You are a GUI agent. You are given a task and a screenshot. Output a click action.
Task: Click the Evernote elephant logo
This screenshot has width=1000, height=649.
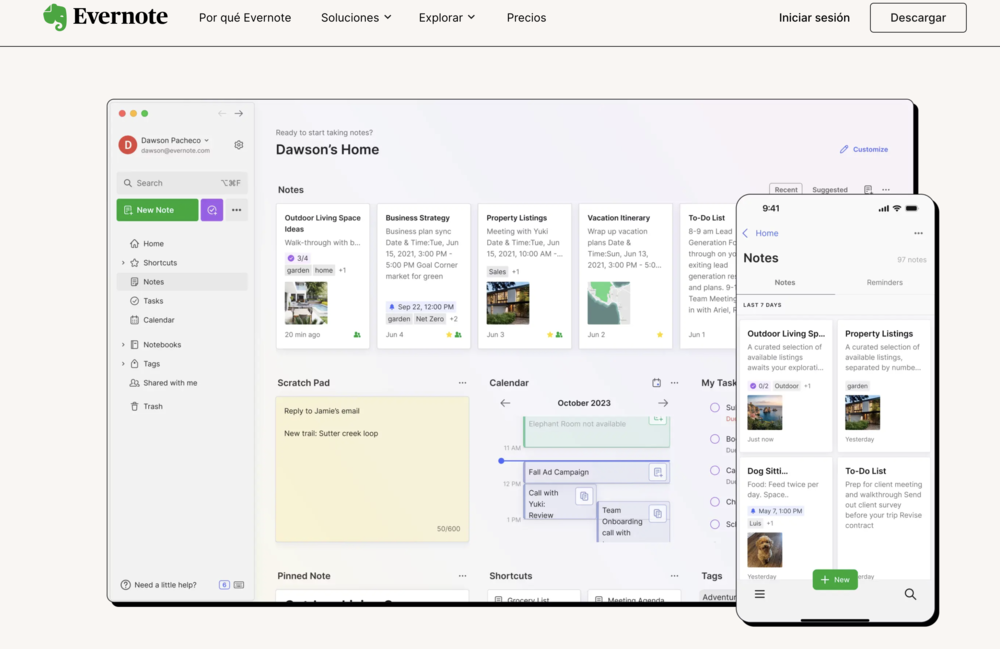[55, 17]
